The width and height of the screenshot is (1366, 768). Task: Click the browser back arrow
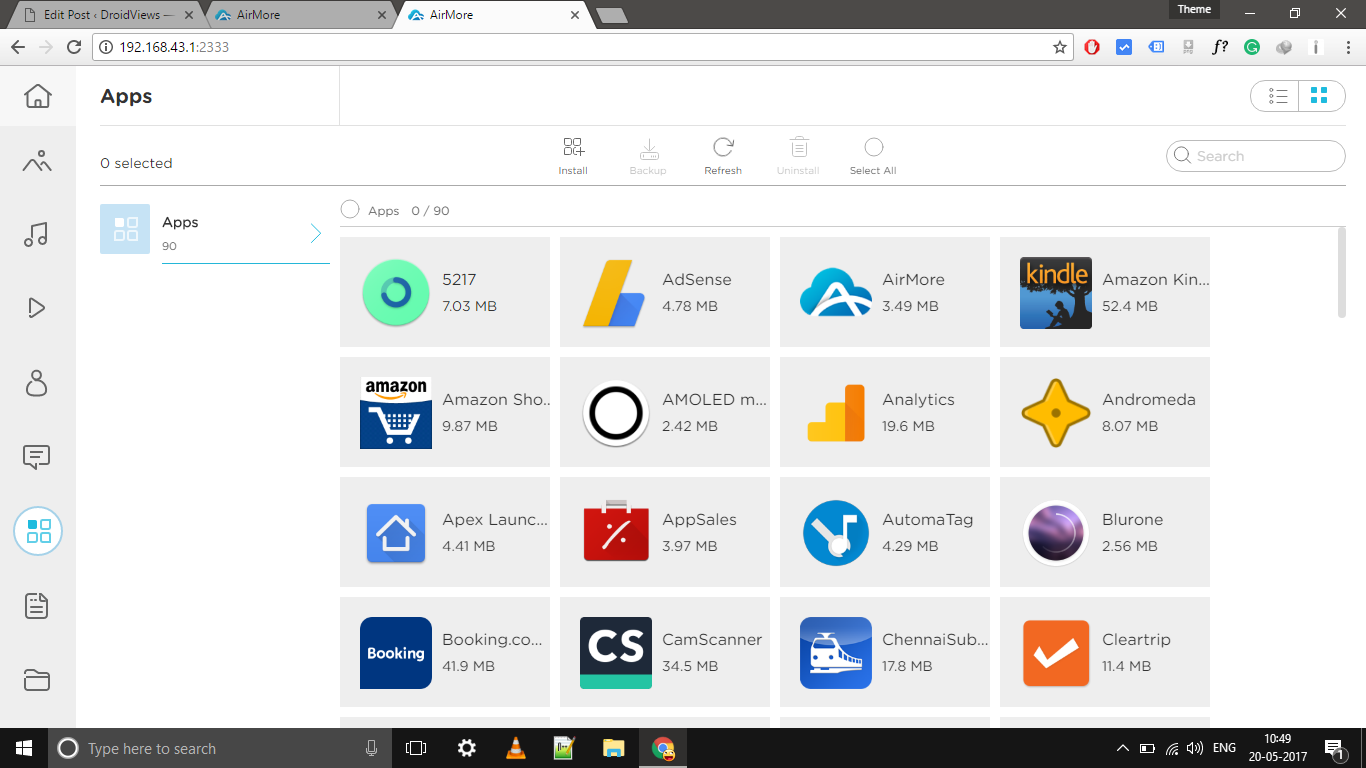pyautogui.click(x=17, y=47)
